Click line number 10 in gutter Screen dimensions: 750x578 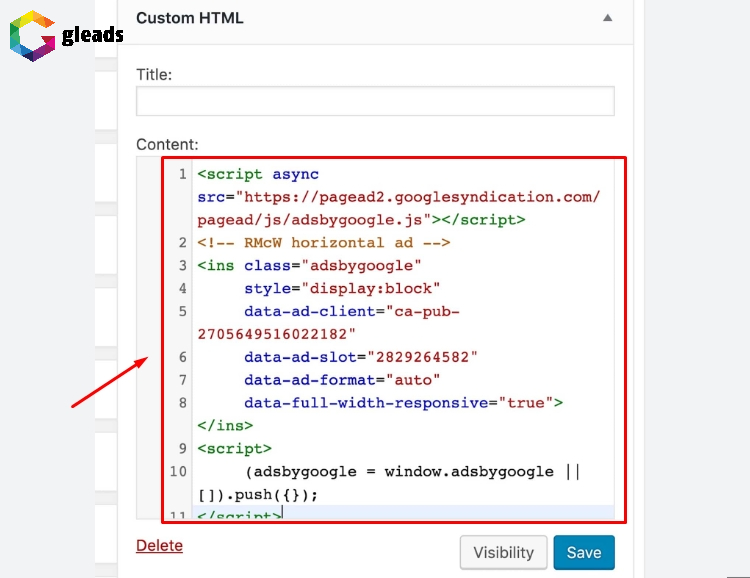(178, 472)
